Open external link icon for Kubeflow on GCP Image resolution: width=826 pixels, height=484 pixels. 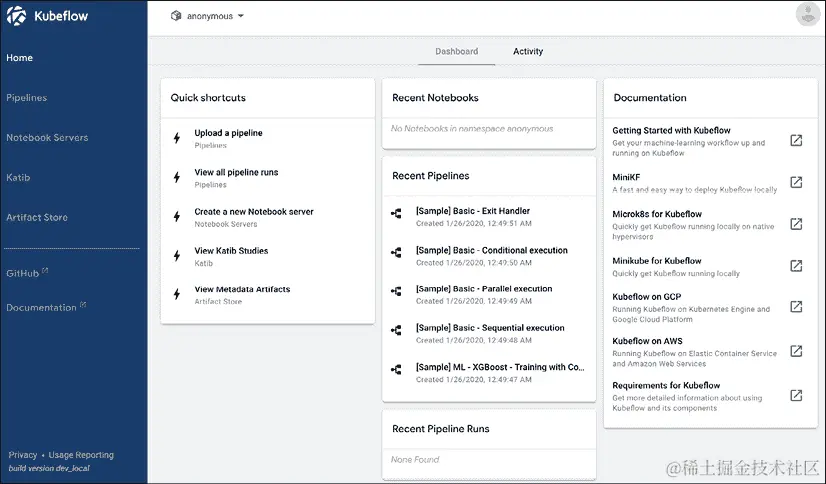point(796,307)
